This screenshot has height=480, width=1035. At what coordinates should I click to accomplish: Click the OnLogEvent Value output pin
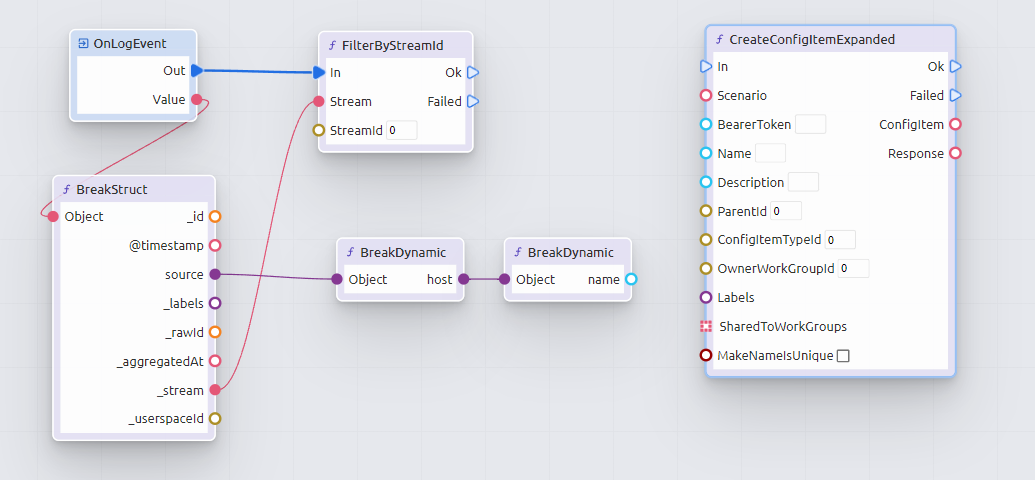click(197, 100)
